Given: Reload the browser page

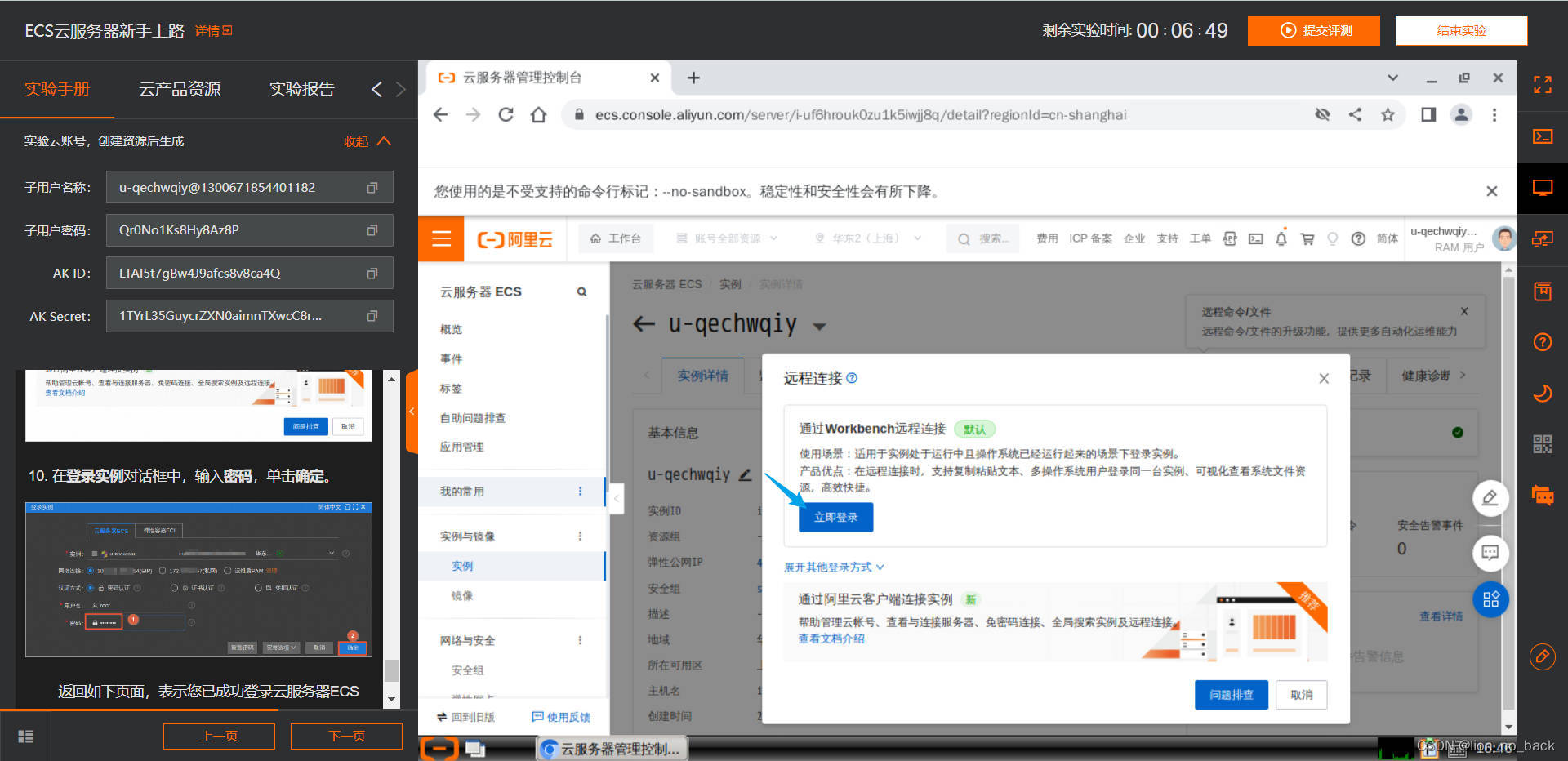Looking at the screenshot, I should tap(506, 115).
